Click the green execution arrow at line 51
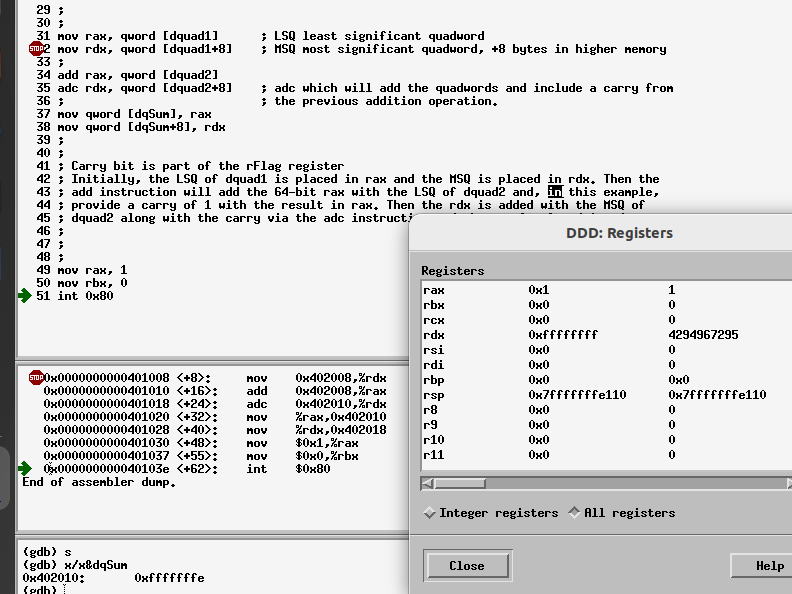 24,295
